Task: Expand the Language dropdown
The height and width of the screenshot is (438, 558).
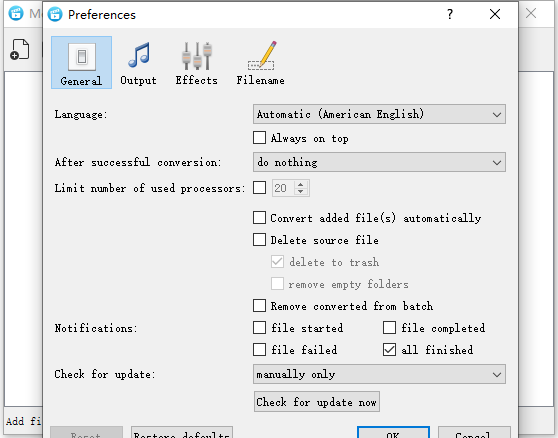Action: [379, 114]
